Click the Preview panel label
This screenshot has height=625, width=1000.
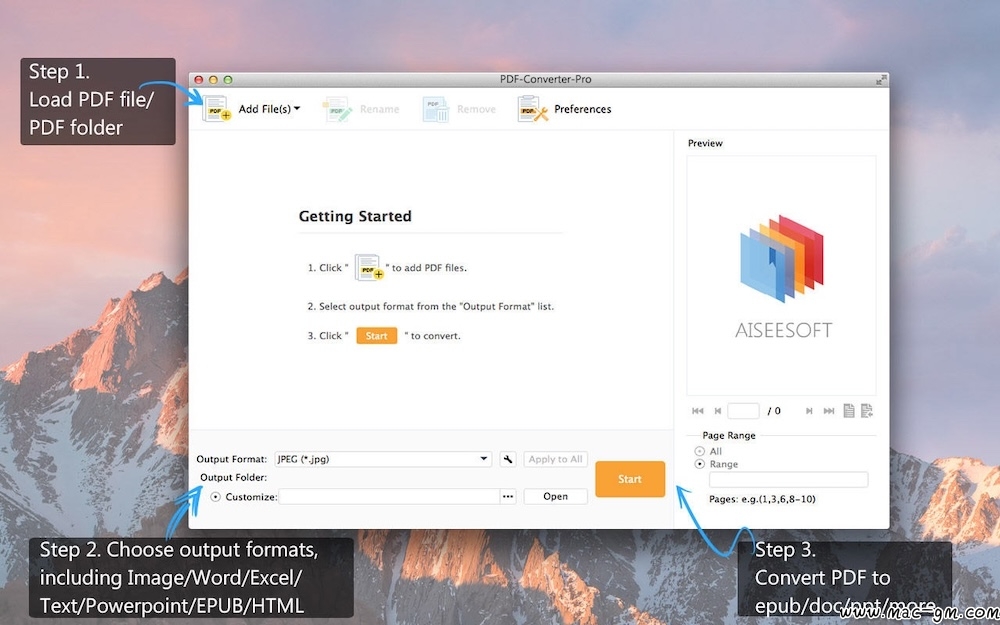click(705, 143)
